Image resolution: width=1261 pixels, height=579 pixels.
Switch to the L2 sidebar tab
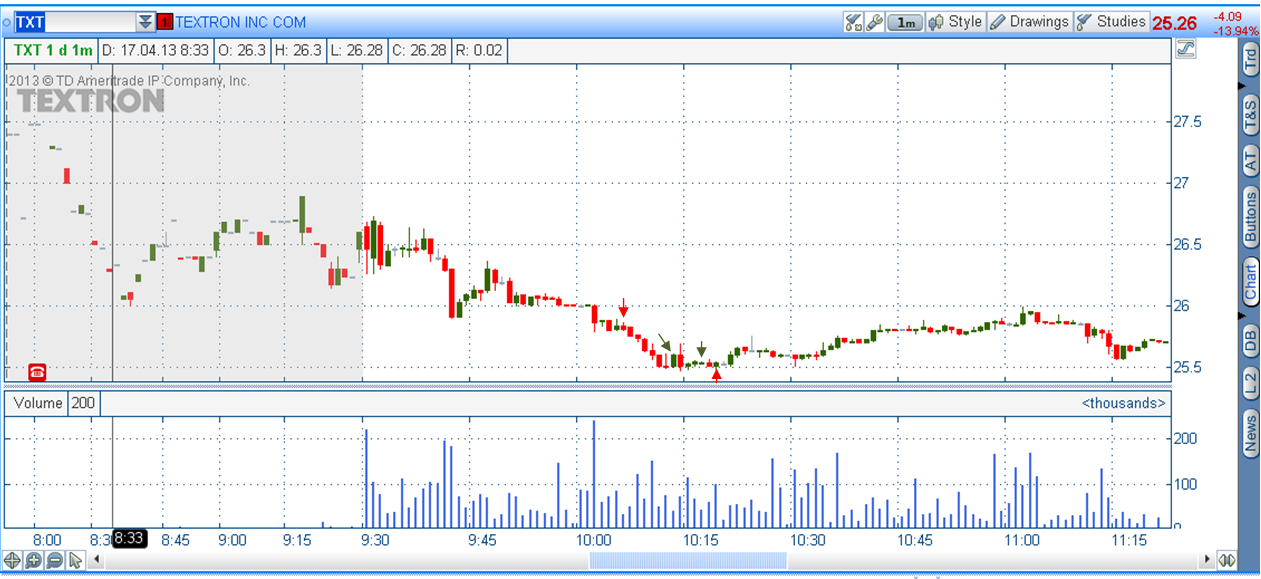(1250, 381)
